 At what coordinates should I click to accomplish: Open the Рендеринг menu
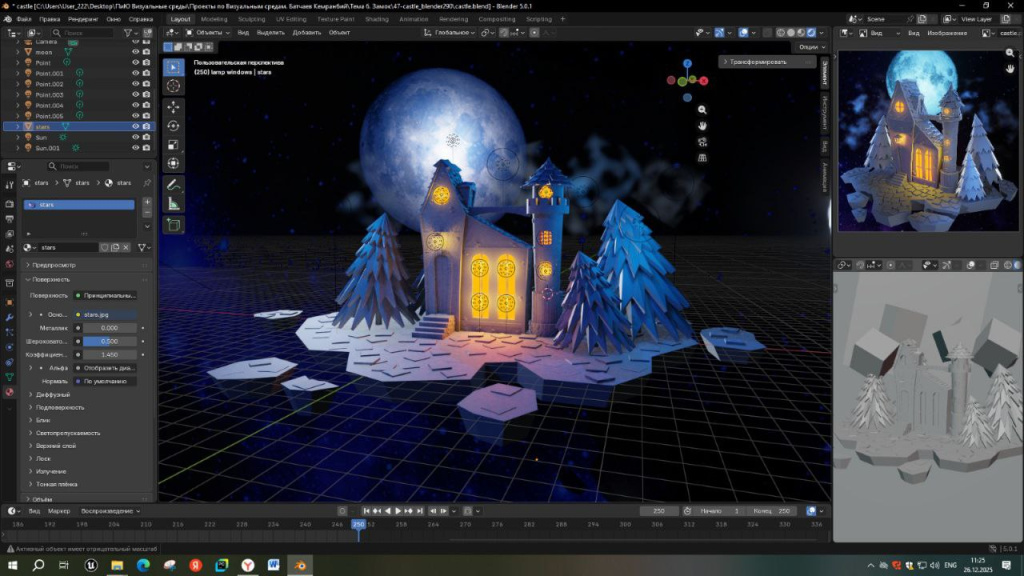(82, 19)
